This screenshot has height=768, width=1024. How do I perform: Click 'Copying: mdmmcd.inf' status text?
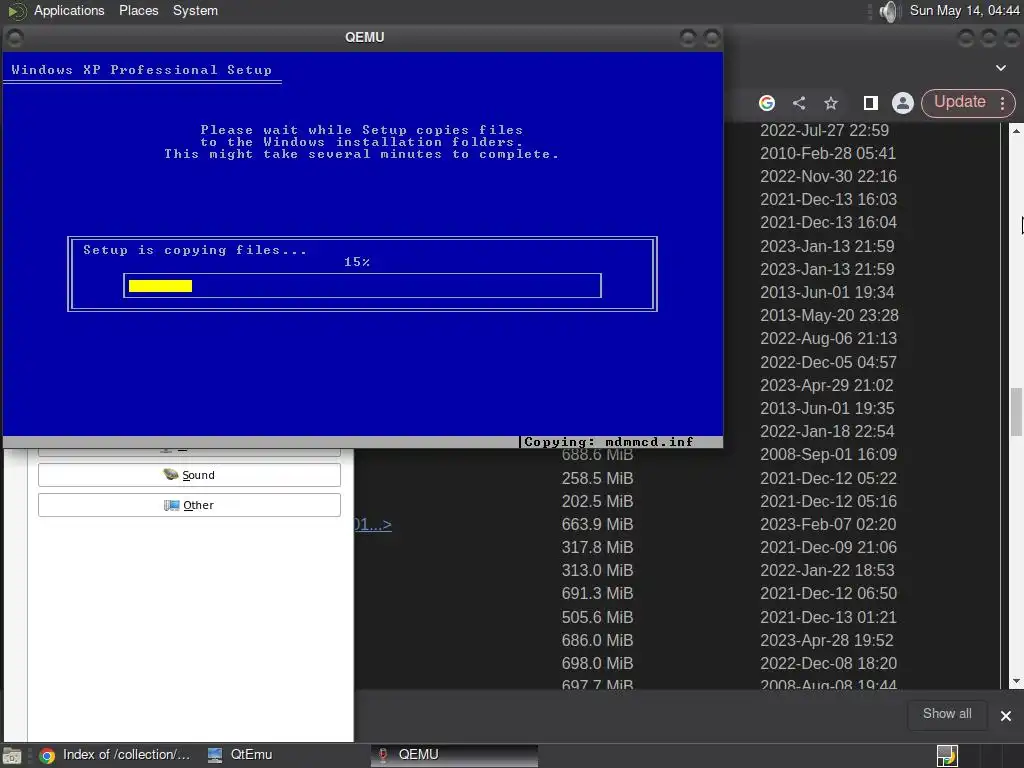608,442
